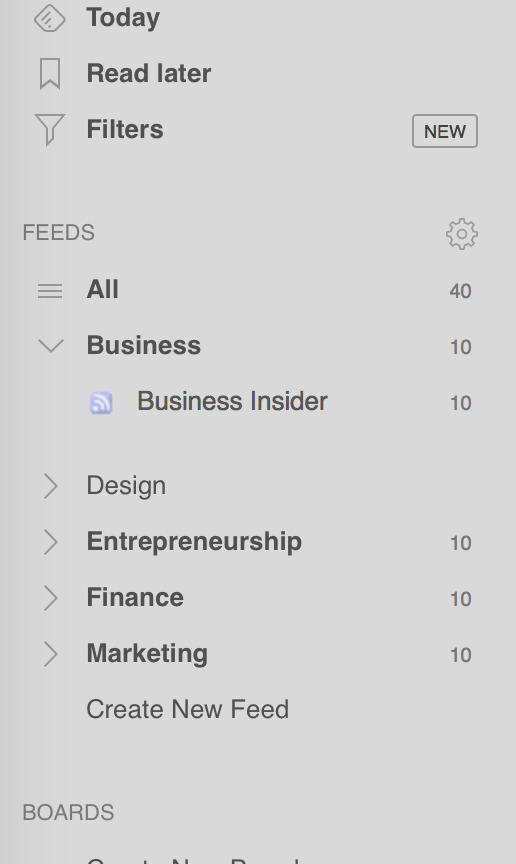The image size is (516, 864).
Task: Expand the Finance feed category
Action: (51, 598)
